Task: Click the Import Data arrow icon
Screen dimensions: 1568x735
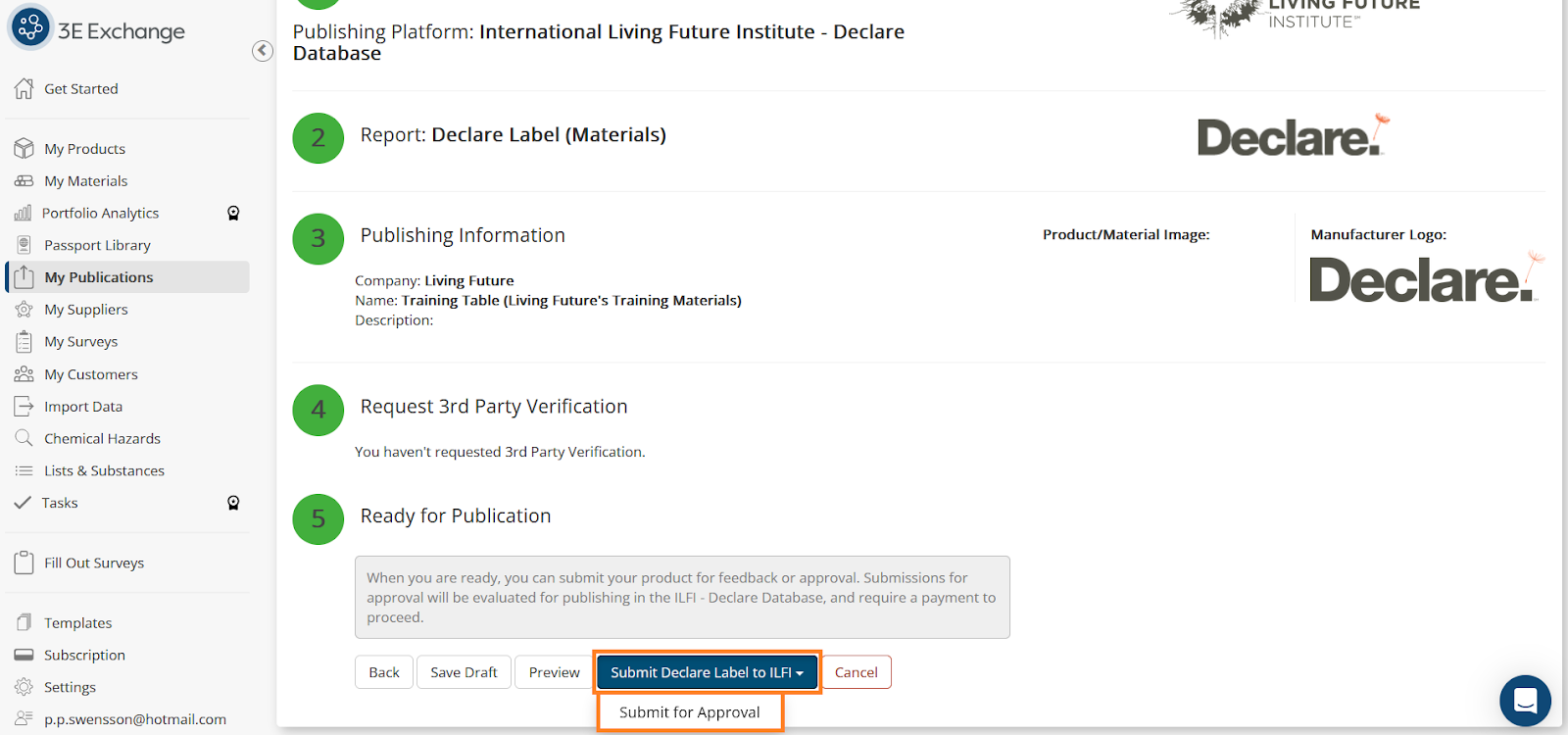Action: (x=24, y=407)
